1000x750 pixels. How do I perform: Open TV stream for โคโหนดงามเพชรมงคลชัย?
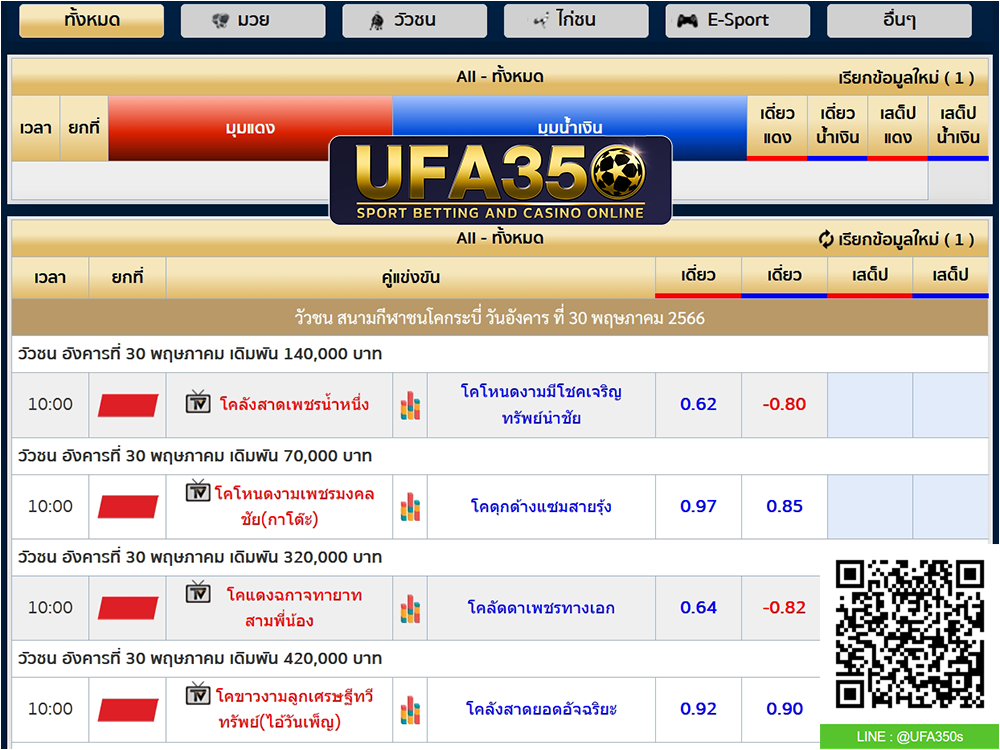pos(198,490)
